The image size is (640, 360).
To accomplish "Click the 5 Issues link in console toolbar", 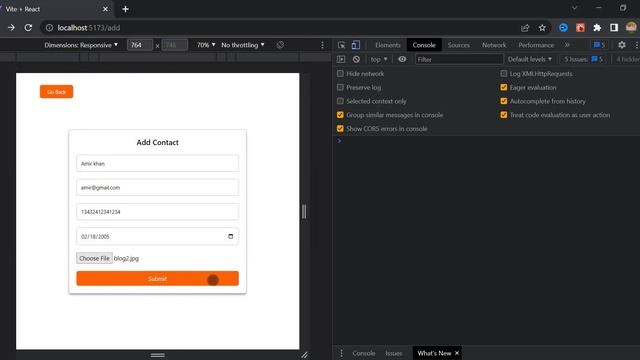I will point(583,59).
